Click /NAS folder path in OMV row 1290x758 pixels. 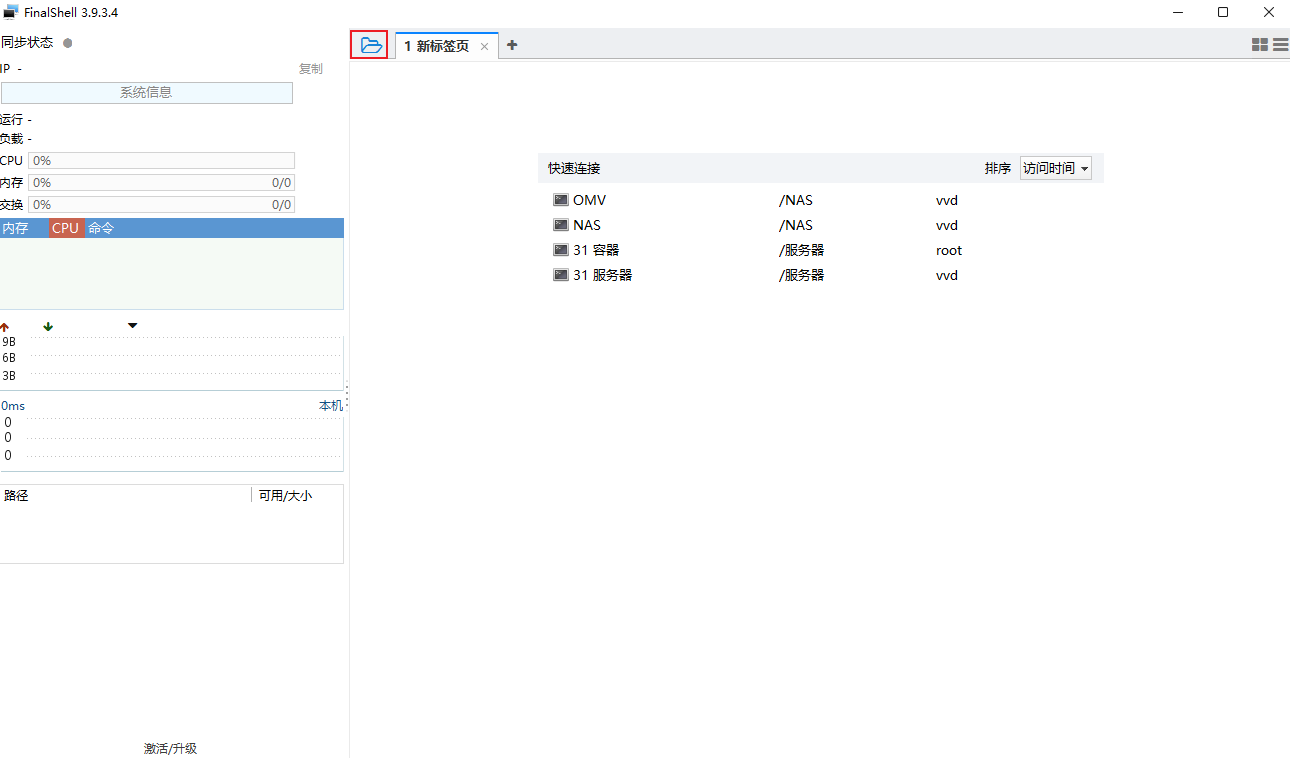pos(796,200)
